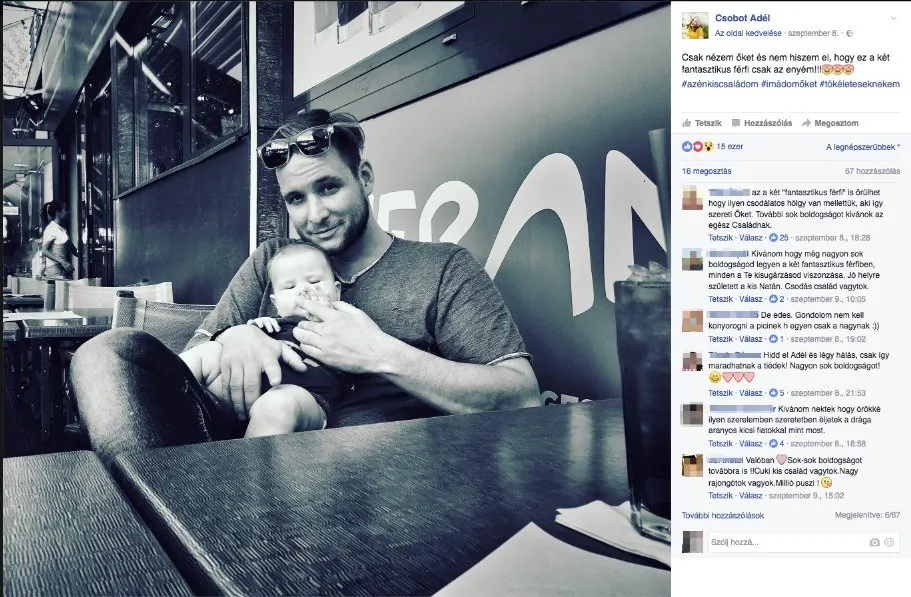Open the Csobot Adél page link
The width and height of the screenshot is (911, 597).
[743, 18]
